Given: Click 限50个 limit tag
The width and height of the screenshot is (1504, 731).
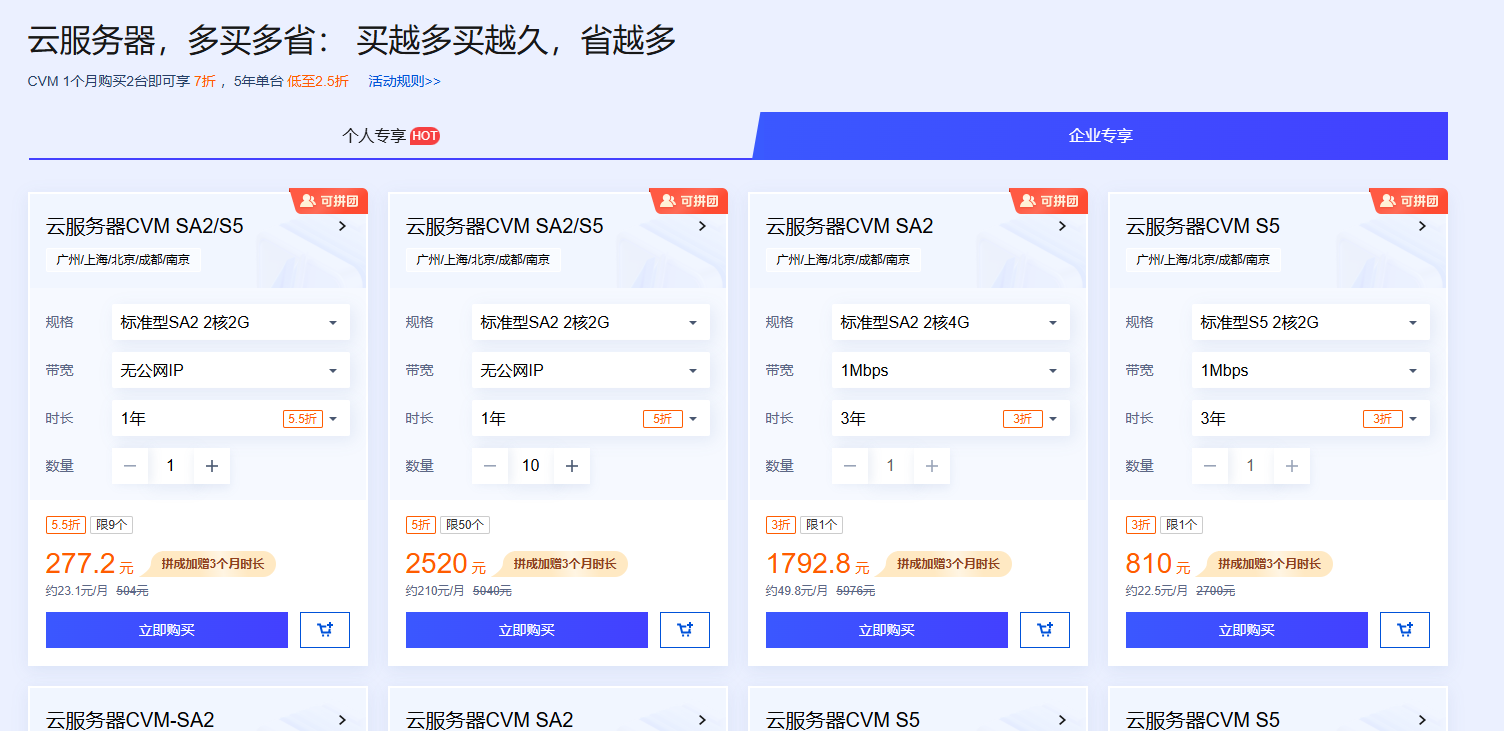Looking at the screenshot, I should point(465,525).
